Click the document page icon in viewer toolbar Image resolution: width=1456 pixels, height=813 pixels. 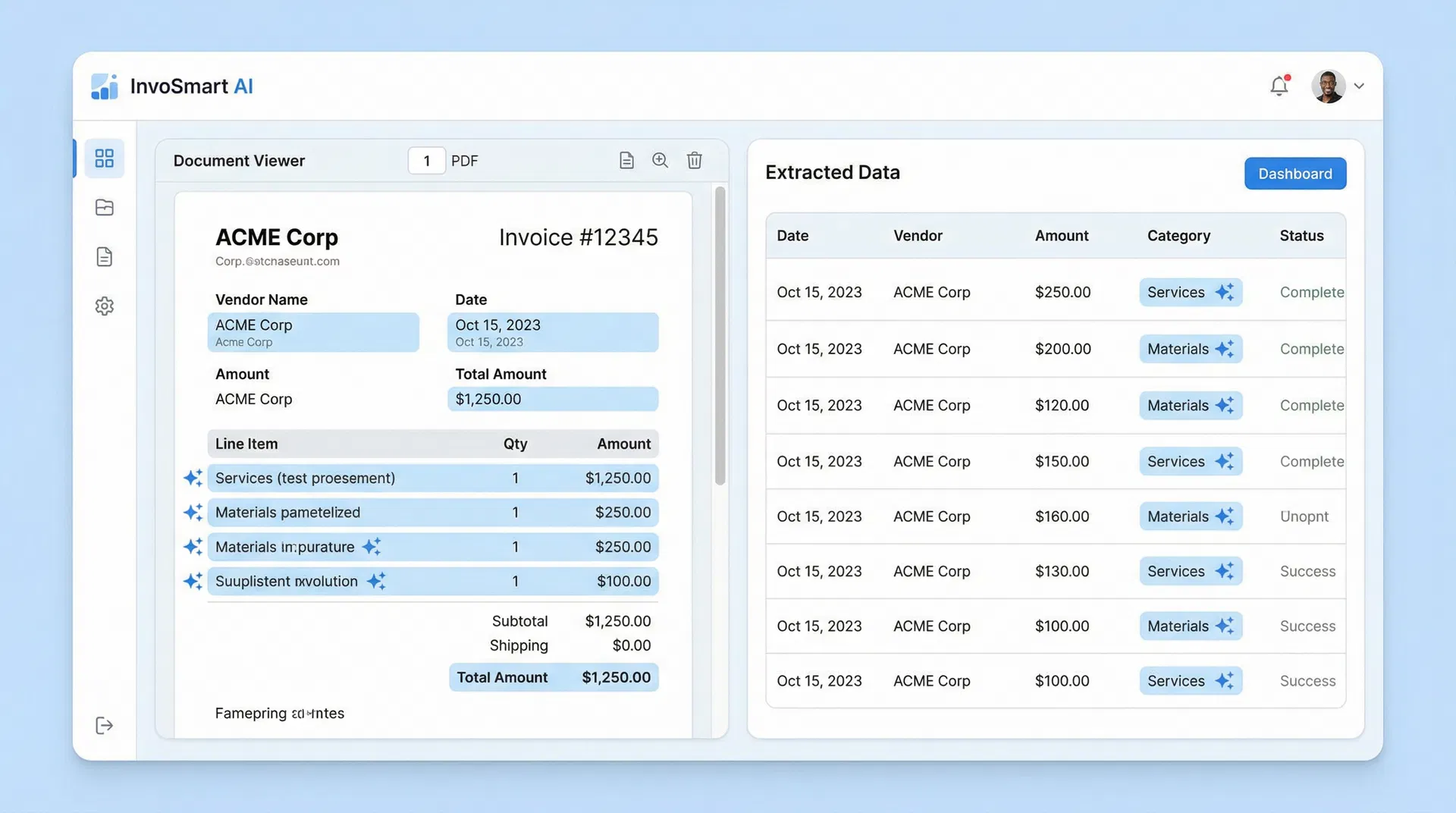(x=626, y=161)
